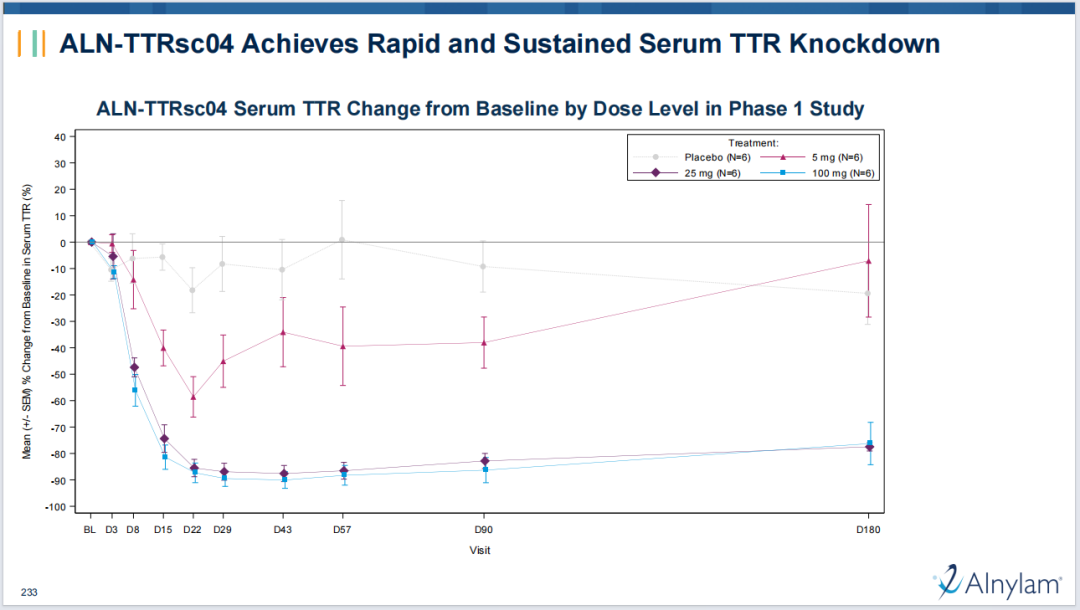Click the slide number 233
Screen dimensions: 1080x610
pyautogui.click(x=29, y=593)
